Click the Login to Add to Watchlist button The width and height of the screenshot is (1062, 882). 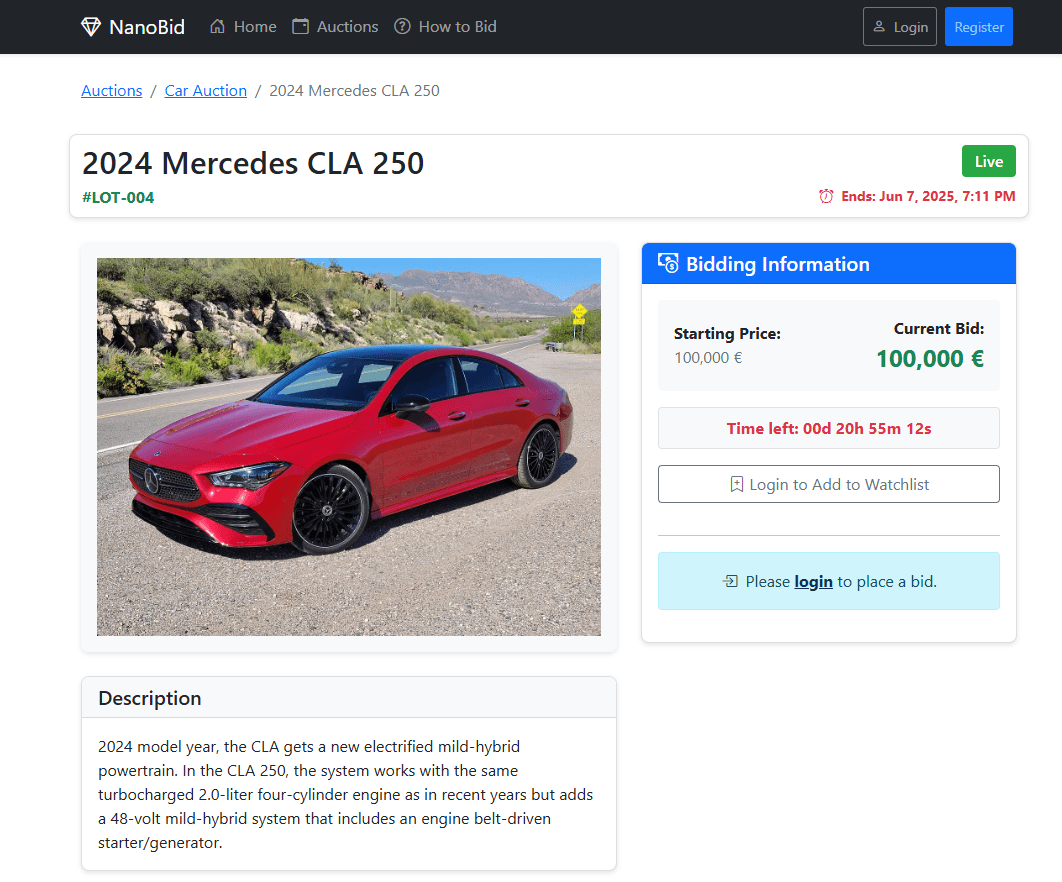828,483
